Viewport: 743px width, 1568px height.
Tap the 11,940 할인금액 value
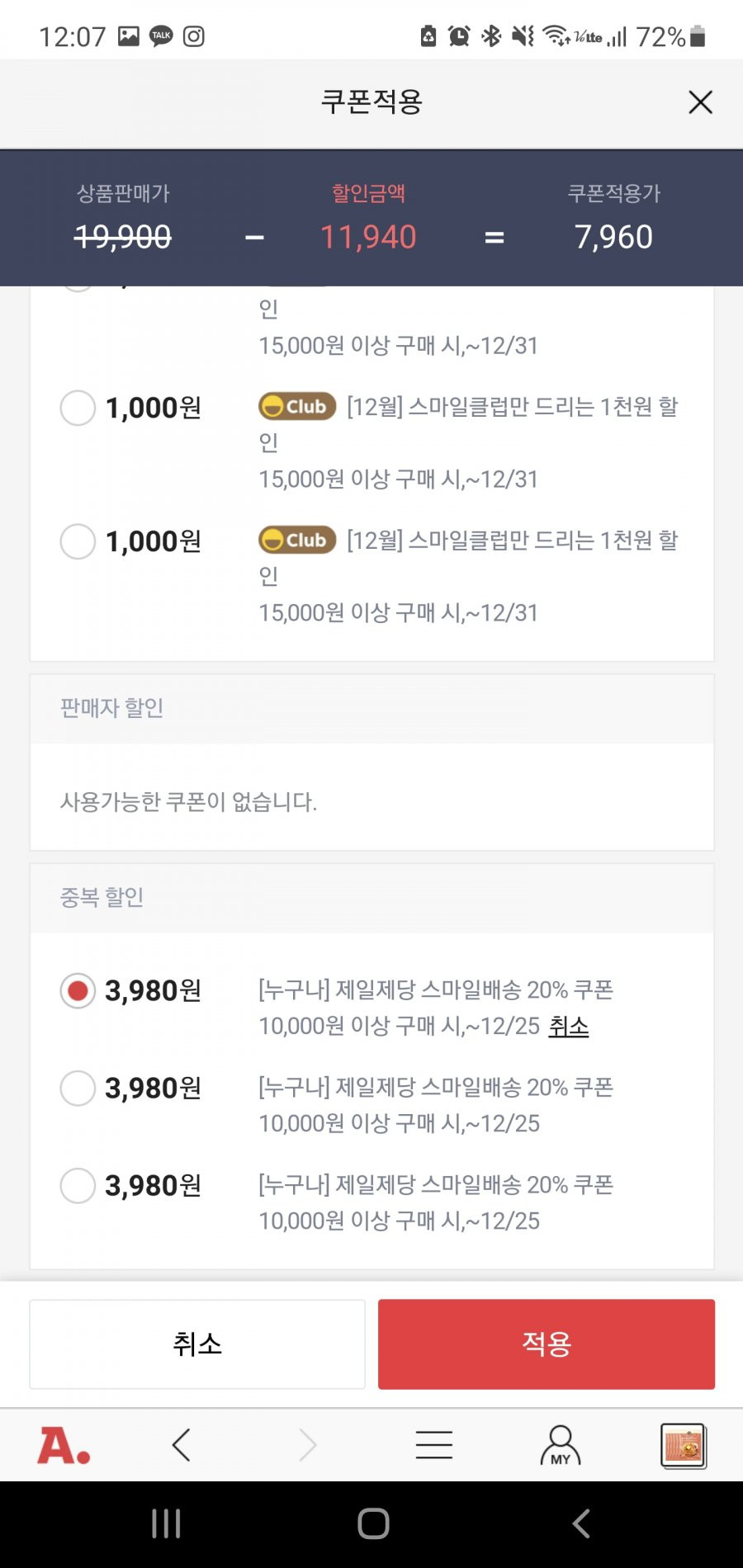(368, 237)
